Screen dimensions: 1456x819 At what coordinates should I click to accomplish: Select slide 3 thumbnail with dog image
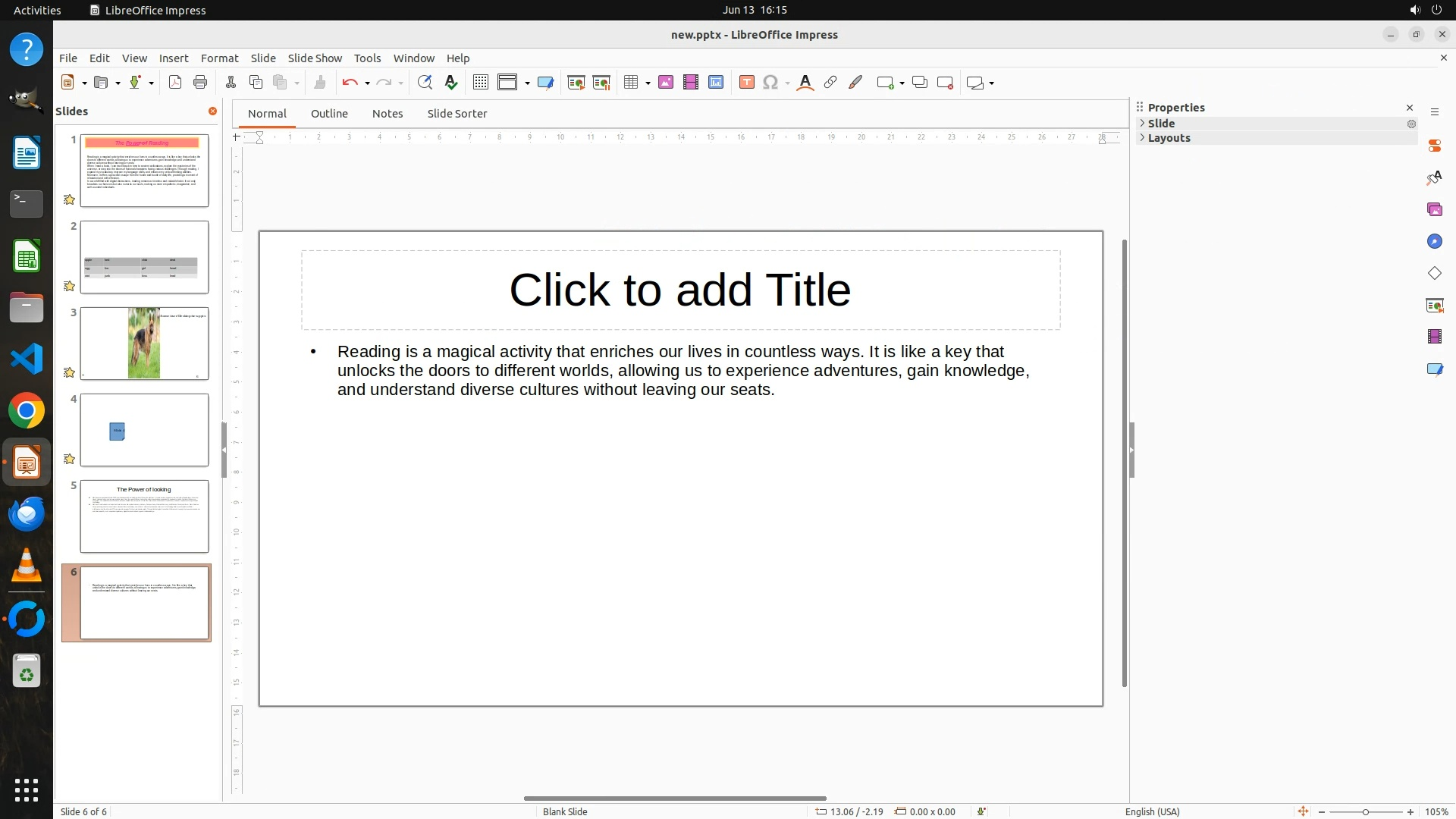coord(144,344)
